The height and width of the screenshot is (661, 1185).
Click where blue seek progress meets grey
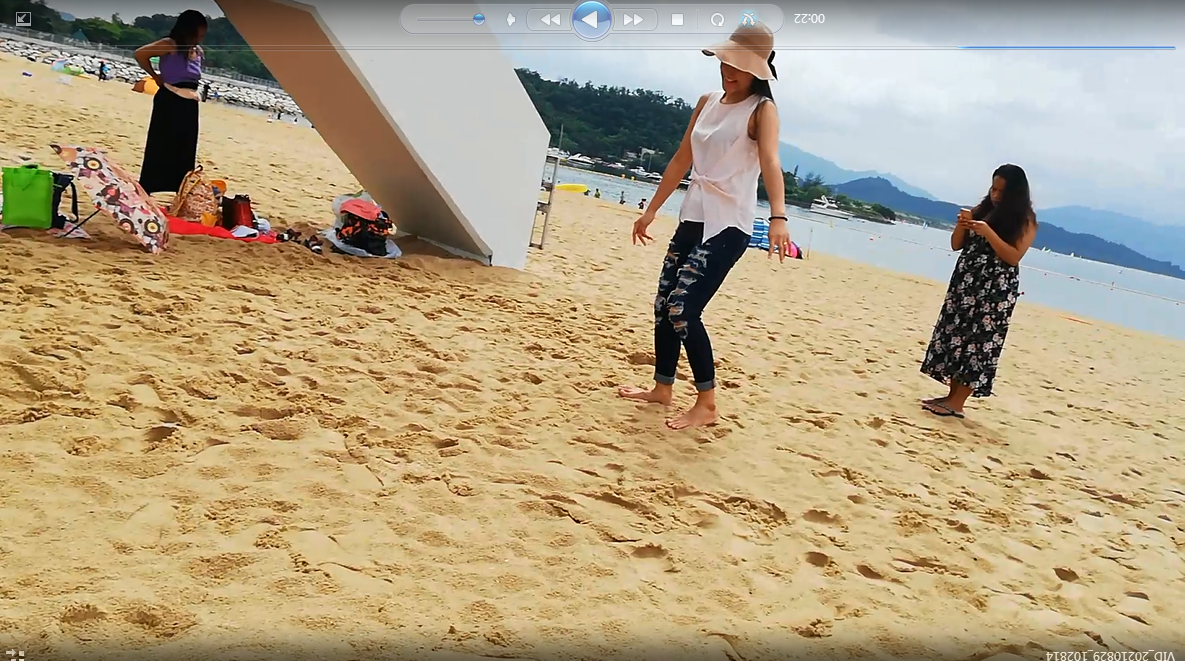[x=961, y=47]
